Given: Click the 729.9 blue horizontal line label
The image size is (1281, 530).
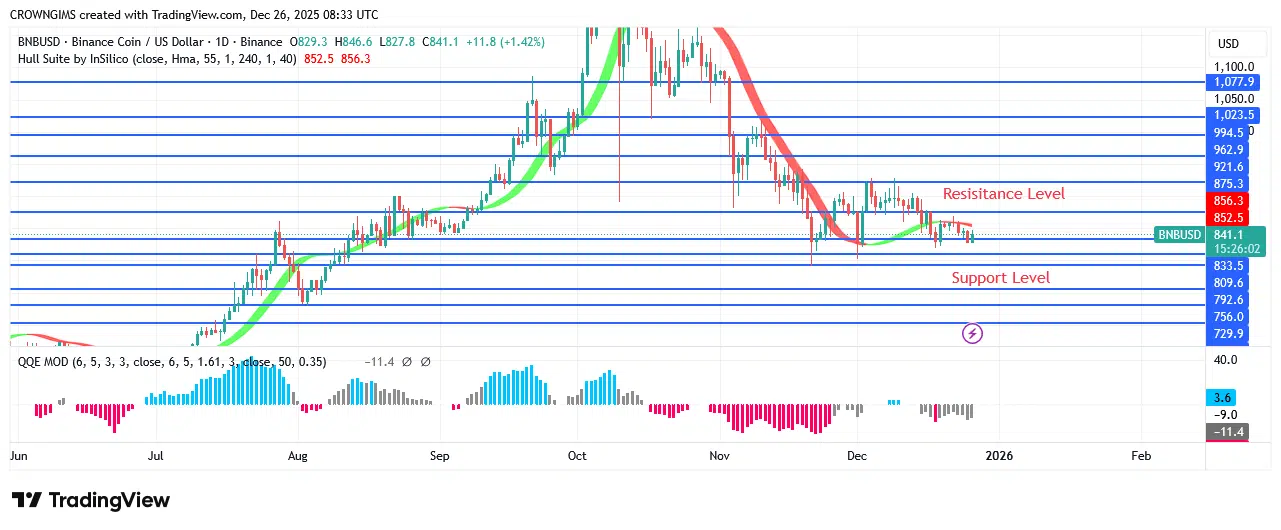Looking at the screenshot, I should [1226, 334].
